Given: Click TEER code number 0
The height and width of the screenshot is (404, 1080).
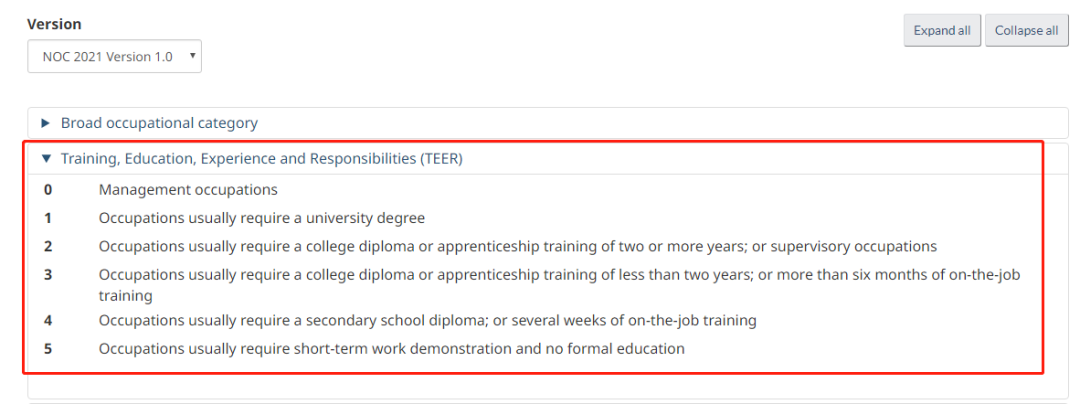Looking at the screenshot, I should tap(48, 189).
